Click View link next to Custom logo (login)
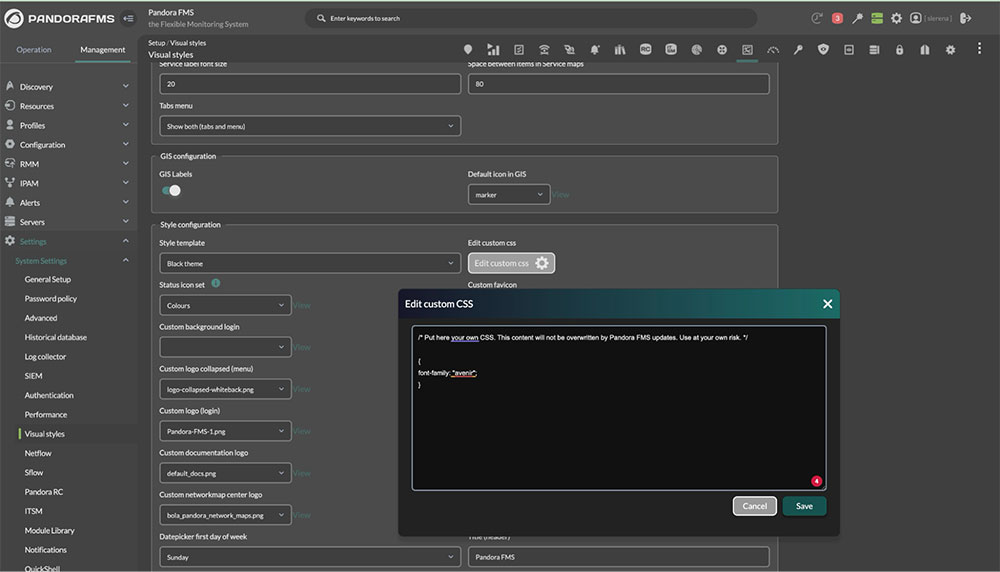 coord(302,431)
